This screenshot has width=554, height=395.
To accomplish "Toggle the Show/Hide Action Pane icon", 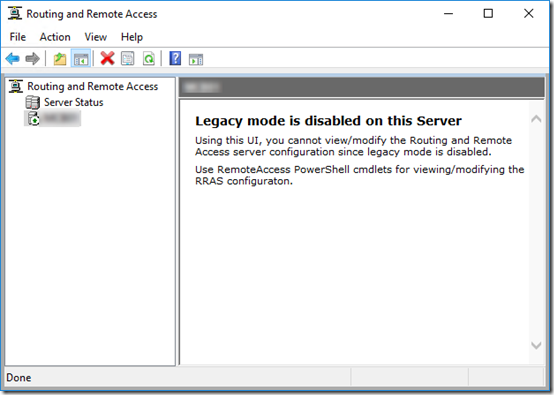I will 196,59.
